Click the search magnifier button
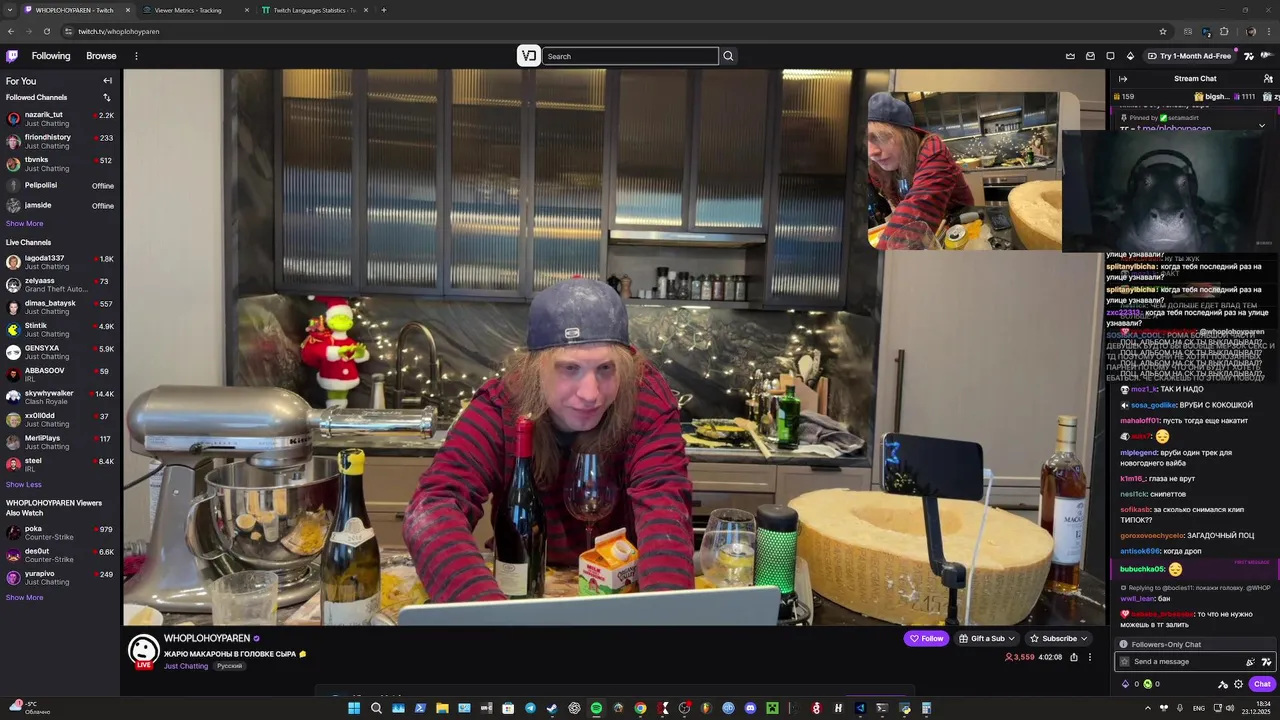1280x720 pixels. tap(728, 56)
